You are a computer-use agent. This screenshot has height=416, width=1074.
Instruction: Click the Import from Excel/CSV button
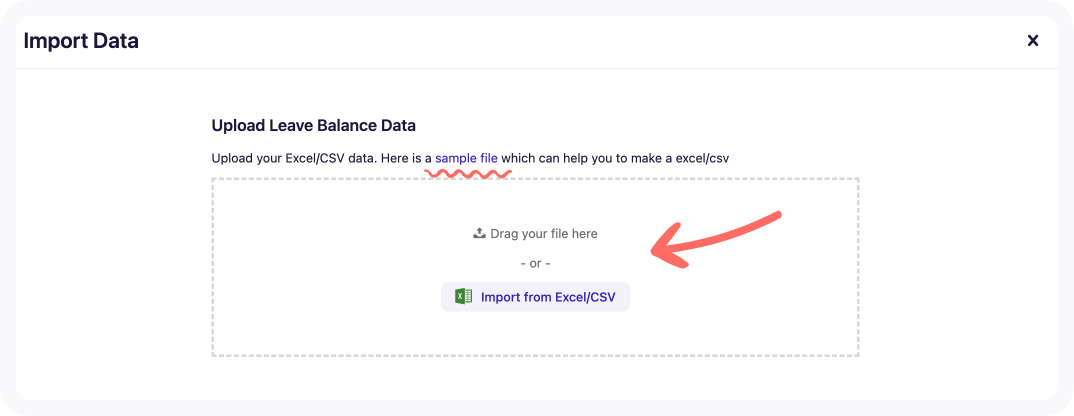[535, 297]
